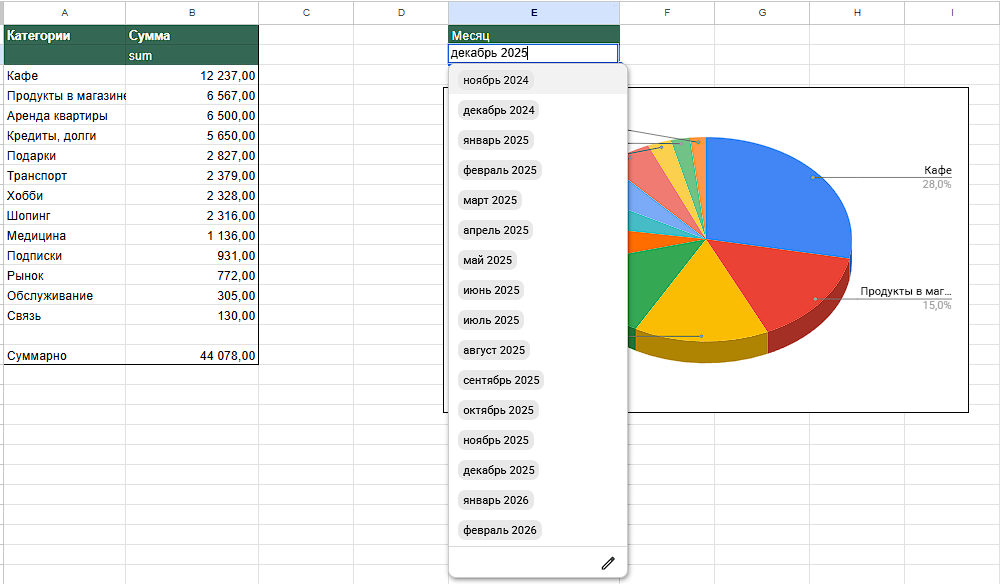Select the 'Кафе' category cell
This screenshot has height=584, width=1000.
click(64, 76)
